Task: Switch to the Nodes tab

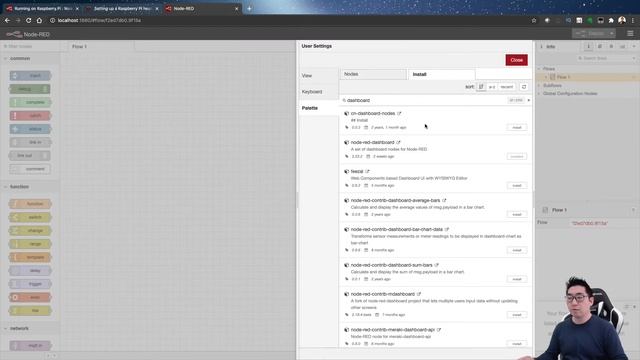Action: coord(373,74)
